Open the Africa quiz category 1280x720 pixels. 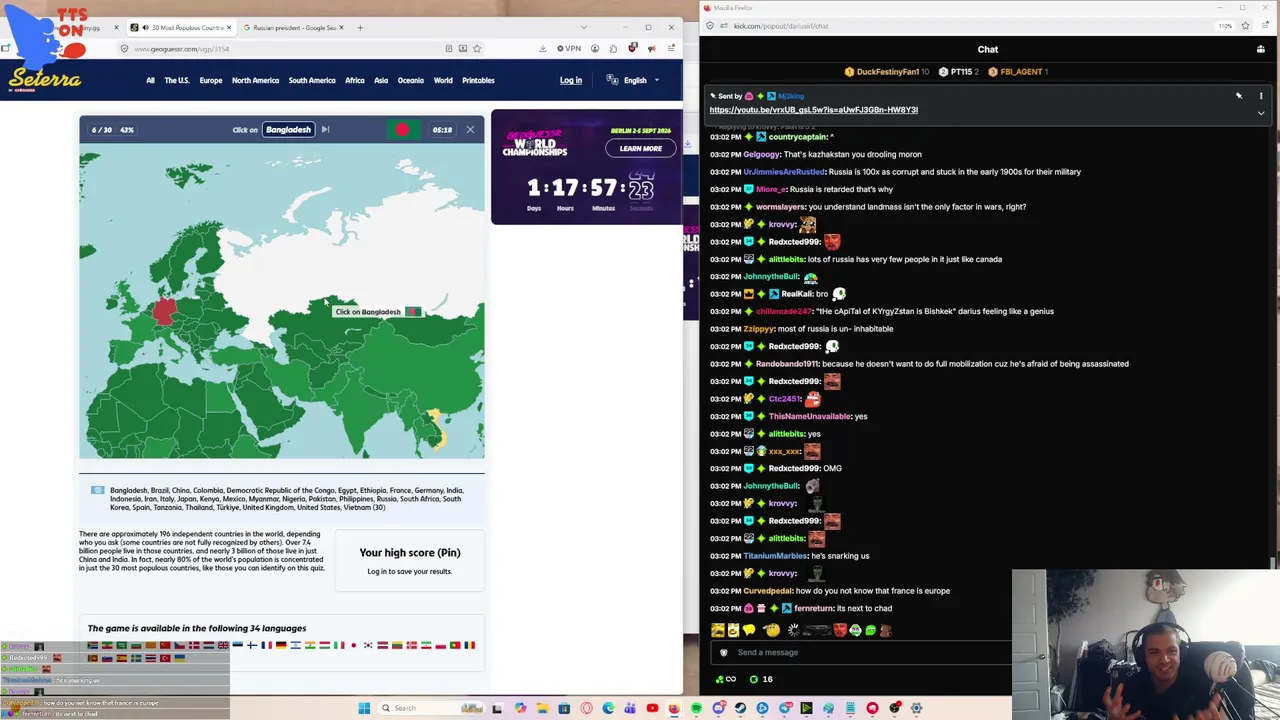coord(355,80)
